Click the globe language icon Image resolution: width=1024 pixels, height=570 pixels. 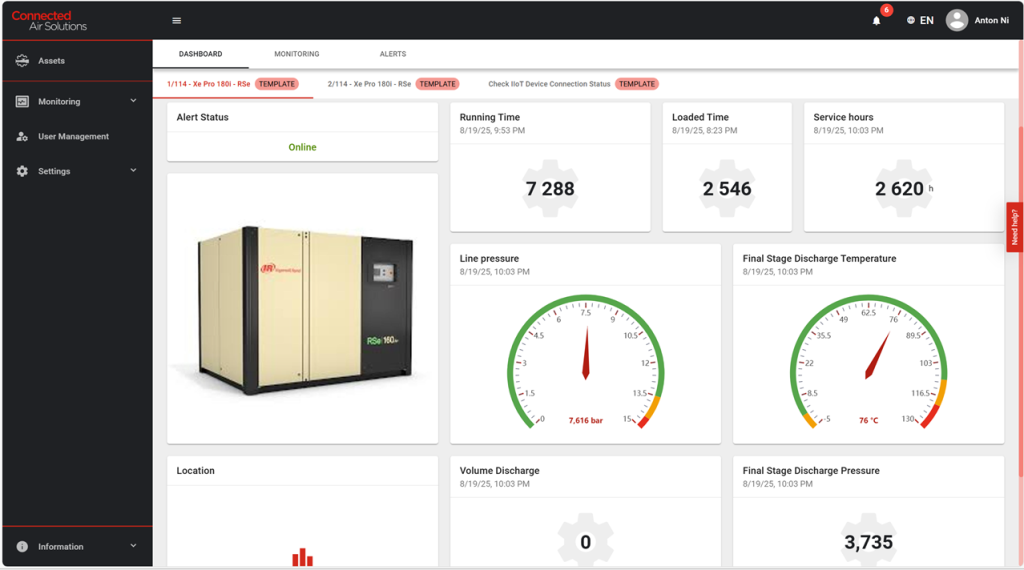click(x=910, y=20)
